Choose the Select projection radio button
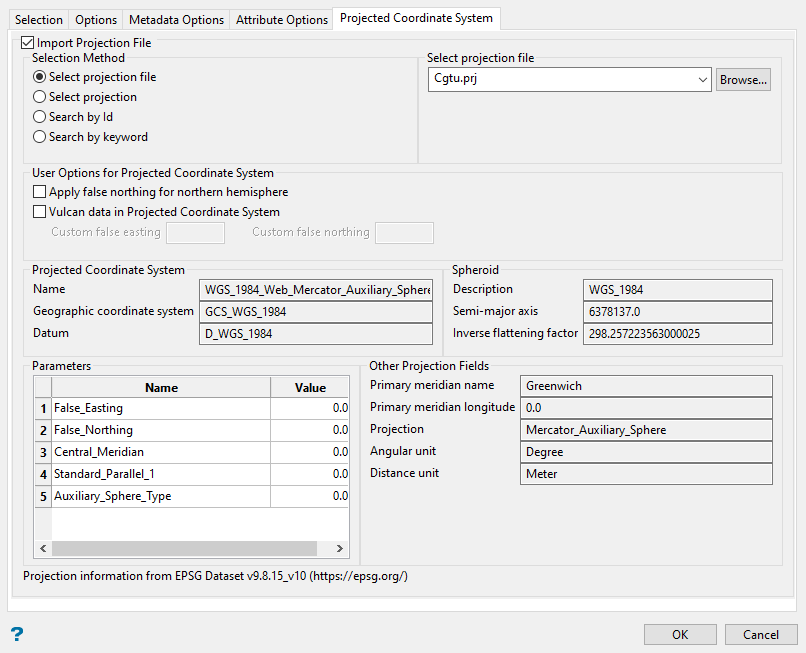This screenshot has height=653, width=806. [40, 97]
